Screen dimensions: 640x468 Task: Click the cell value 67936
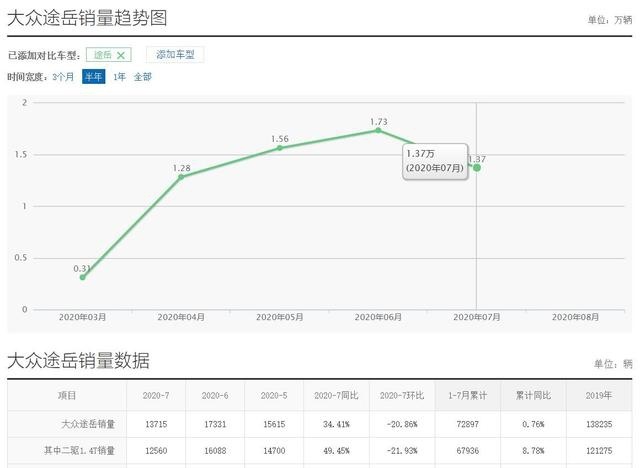pyautogui.click(x=468, y=450)
